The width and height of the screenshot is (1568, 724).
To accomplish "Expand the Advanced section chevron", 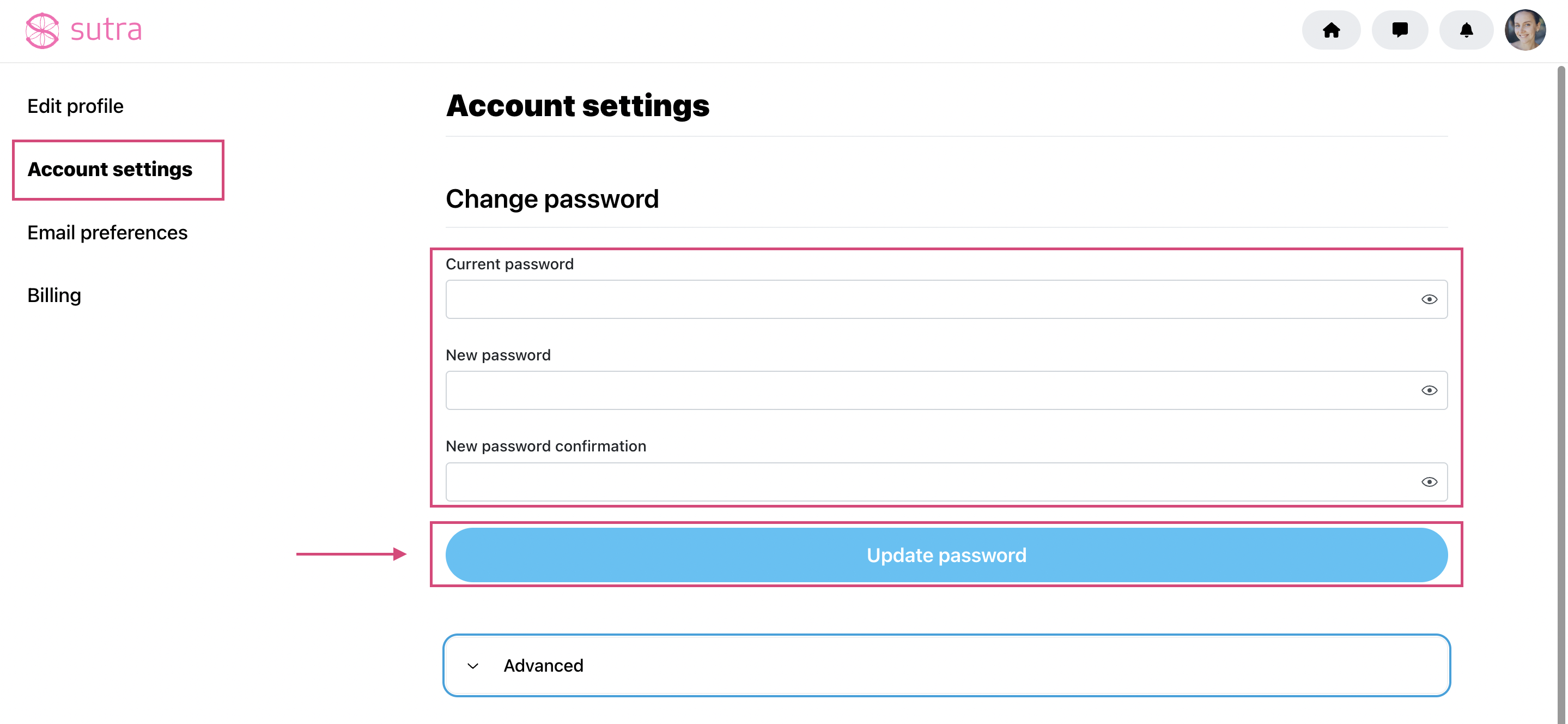I will (472, 666).
